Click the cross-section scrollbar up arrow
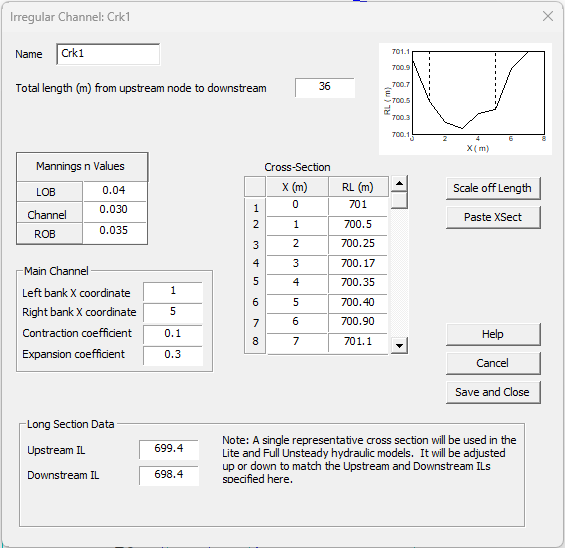 [399, 184]
